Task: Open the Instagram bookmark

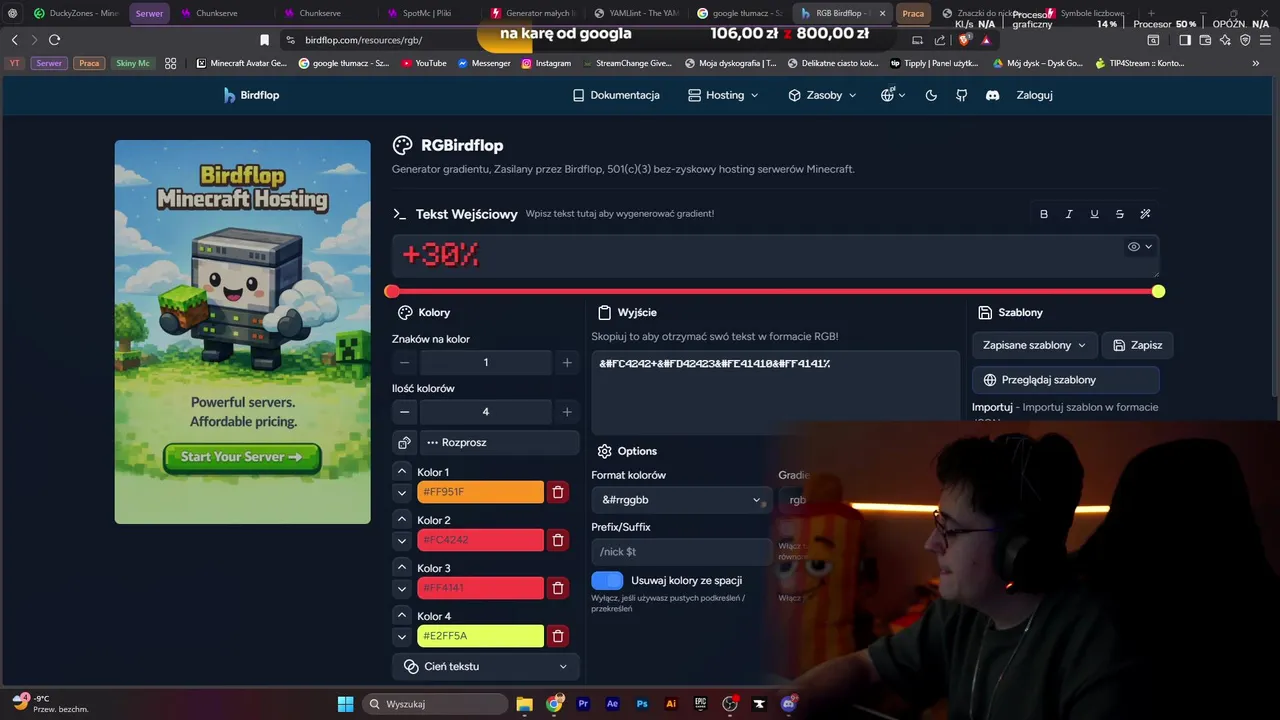Action: coord(546,63)
